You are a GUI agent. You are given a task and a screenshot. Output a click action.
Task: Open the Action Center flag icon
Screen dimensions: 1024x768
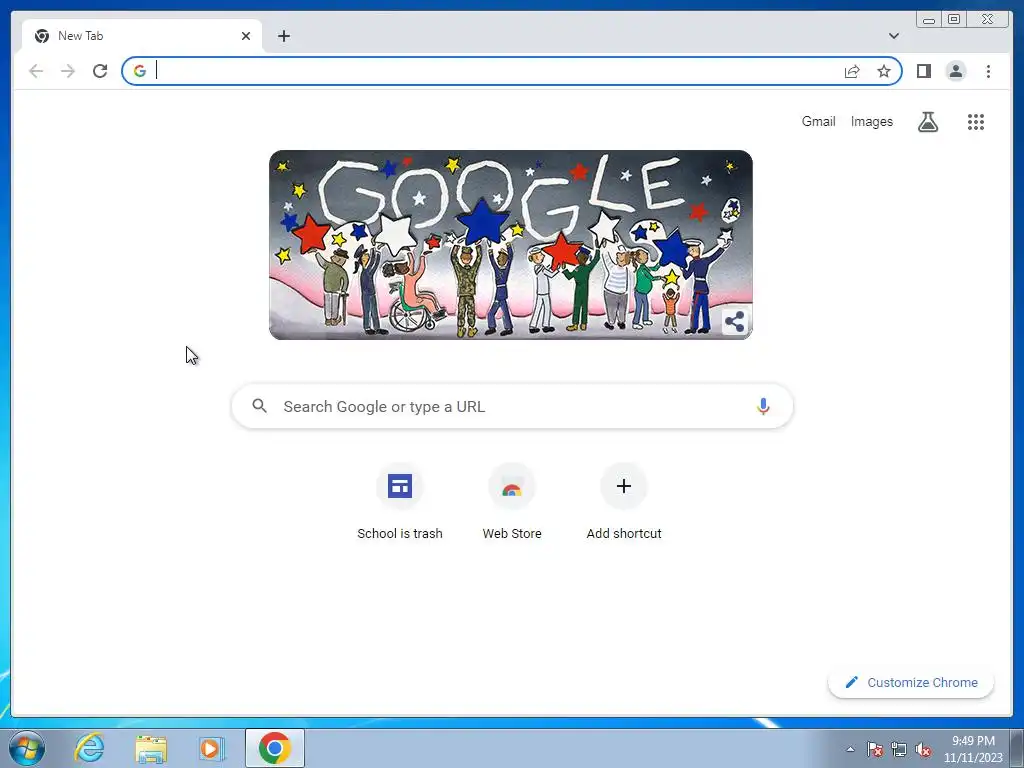875,749
